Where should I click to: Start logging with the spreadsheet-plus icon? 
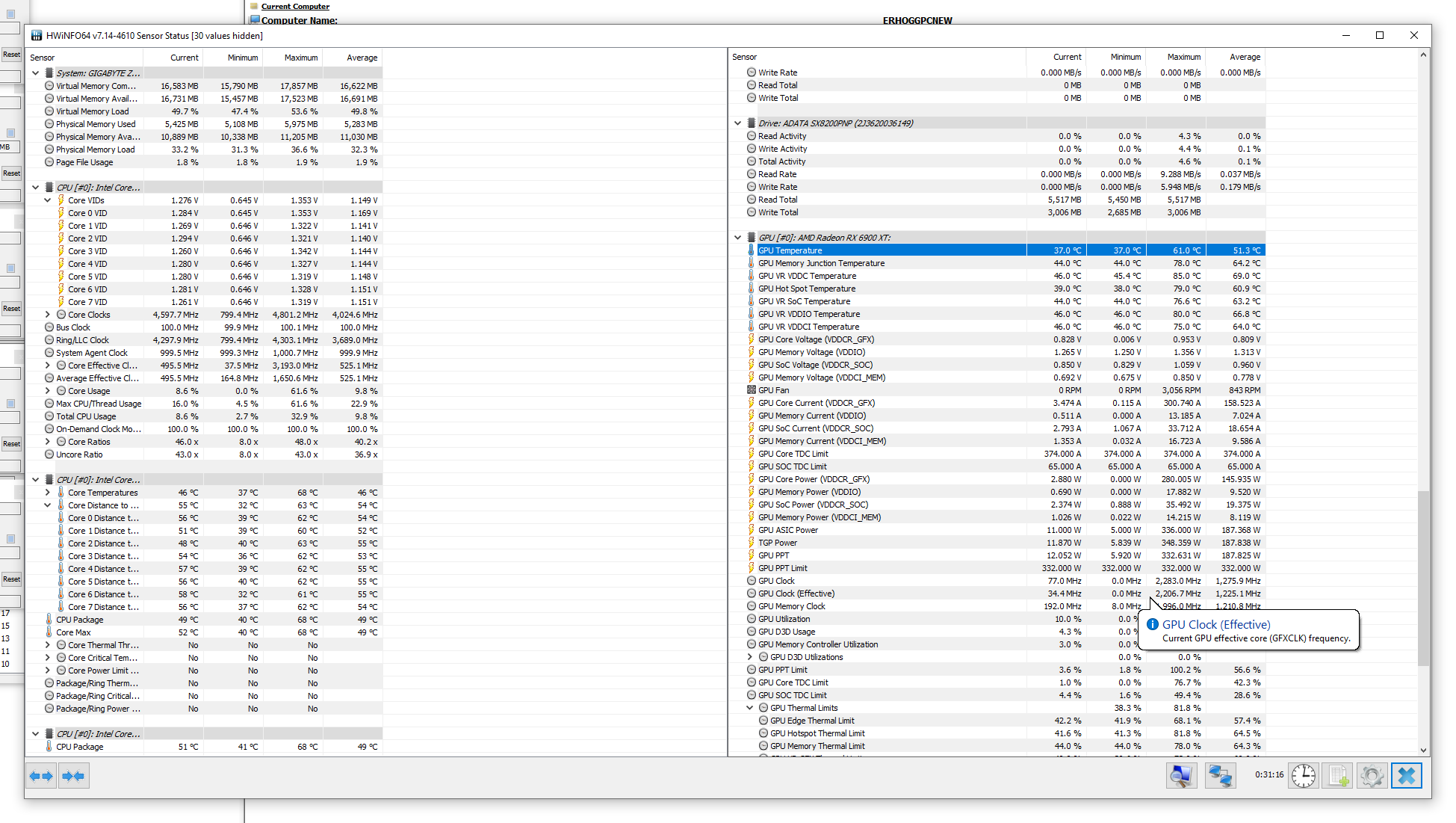[1338, 776]
